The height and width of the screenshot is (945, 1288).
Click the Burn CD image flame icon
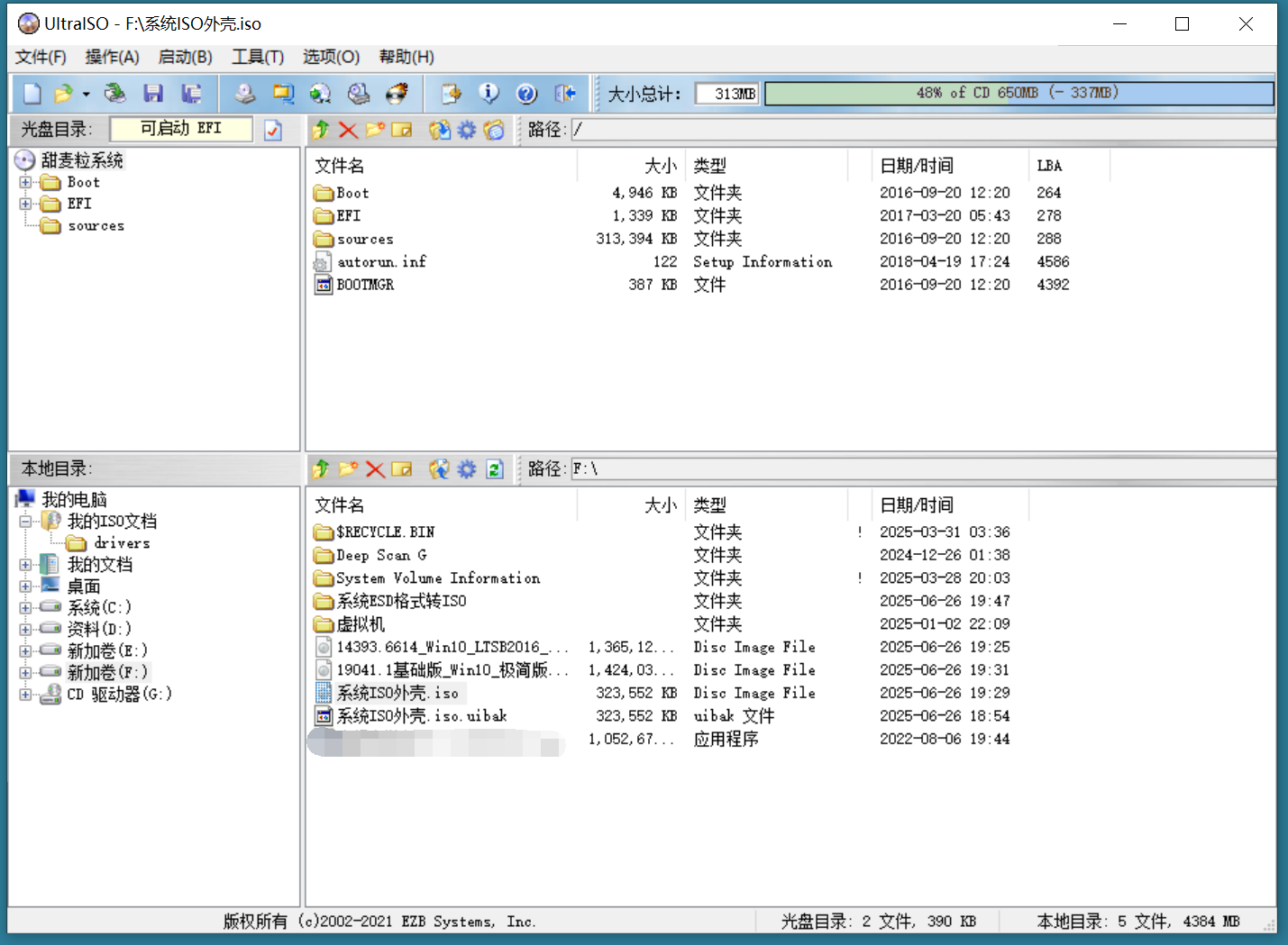tap(397, 94)
